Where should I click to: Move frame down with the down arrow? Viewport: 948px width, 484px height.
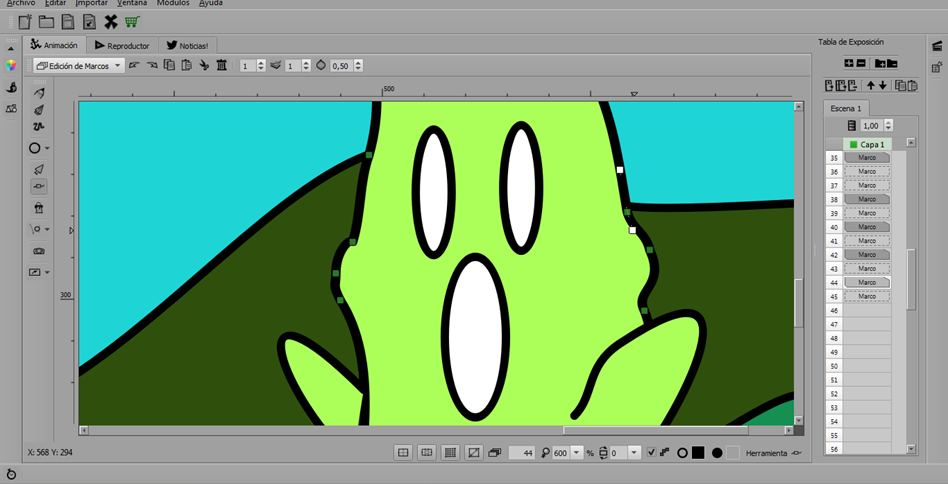883,86
